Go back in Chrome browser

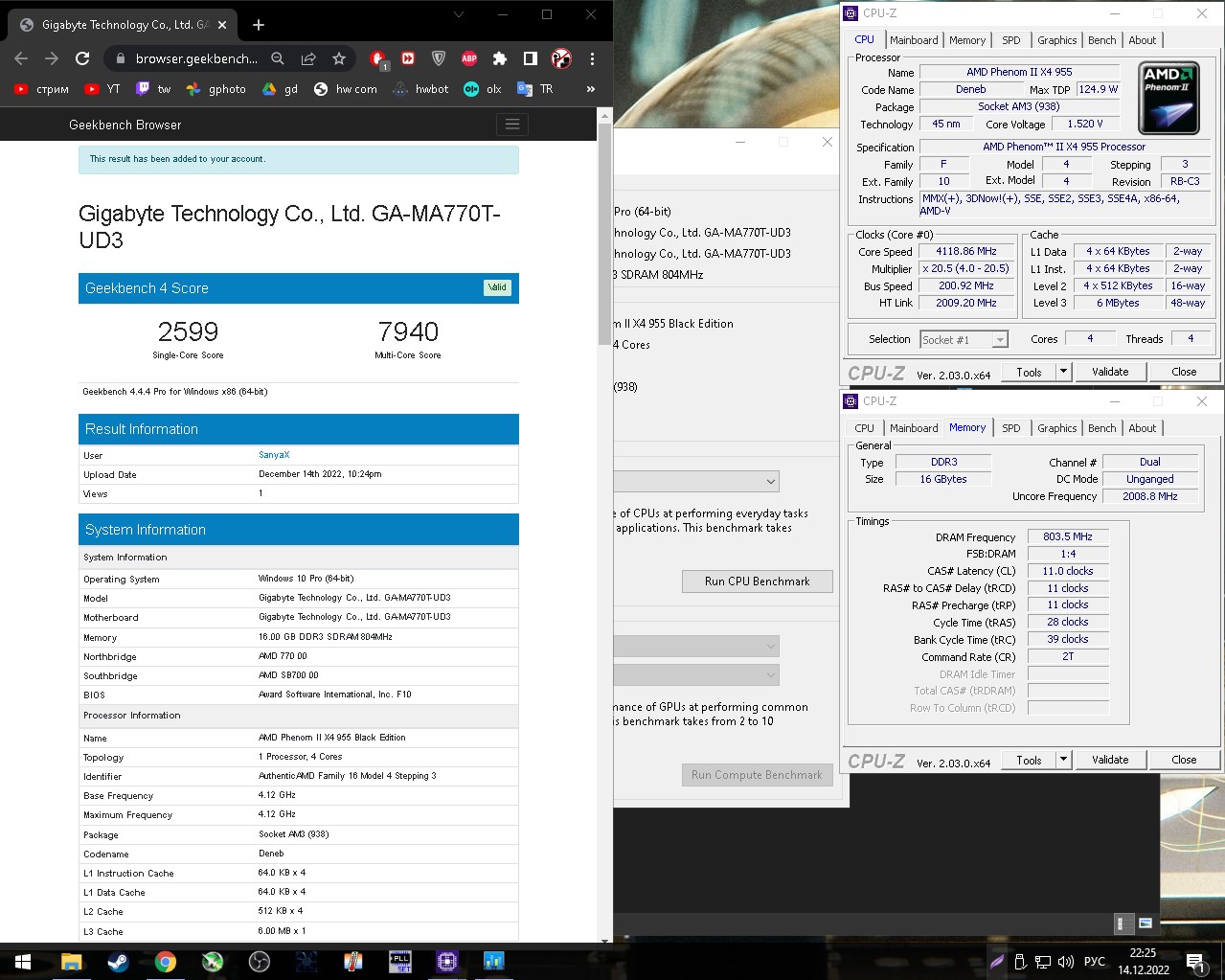pos(21,58)
